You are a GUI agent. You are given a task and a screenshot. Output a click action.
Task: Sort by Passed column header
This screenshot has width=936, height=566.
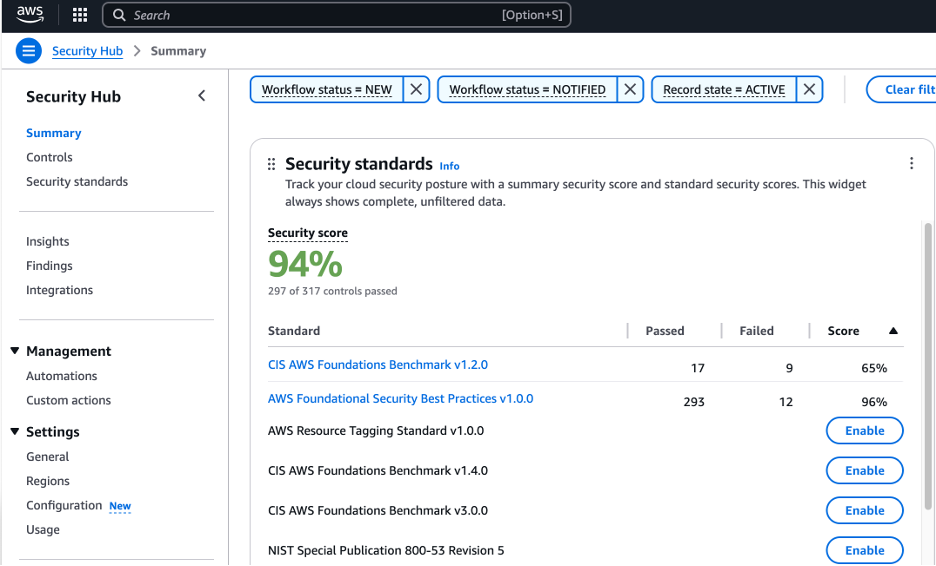(665, 331)
